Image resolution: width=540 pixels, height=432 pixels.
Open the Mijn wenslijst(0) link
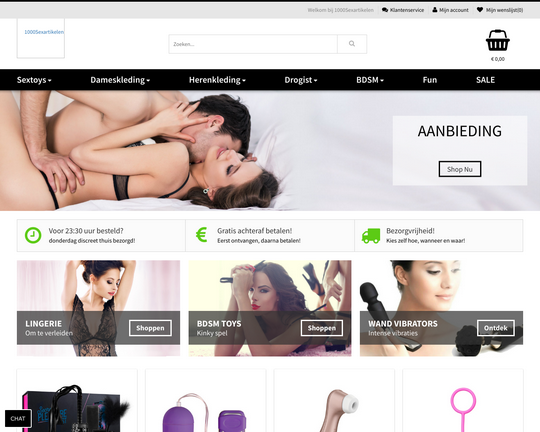click(x=504, y=10)
